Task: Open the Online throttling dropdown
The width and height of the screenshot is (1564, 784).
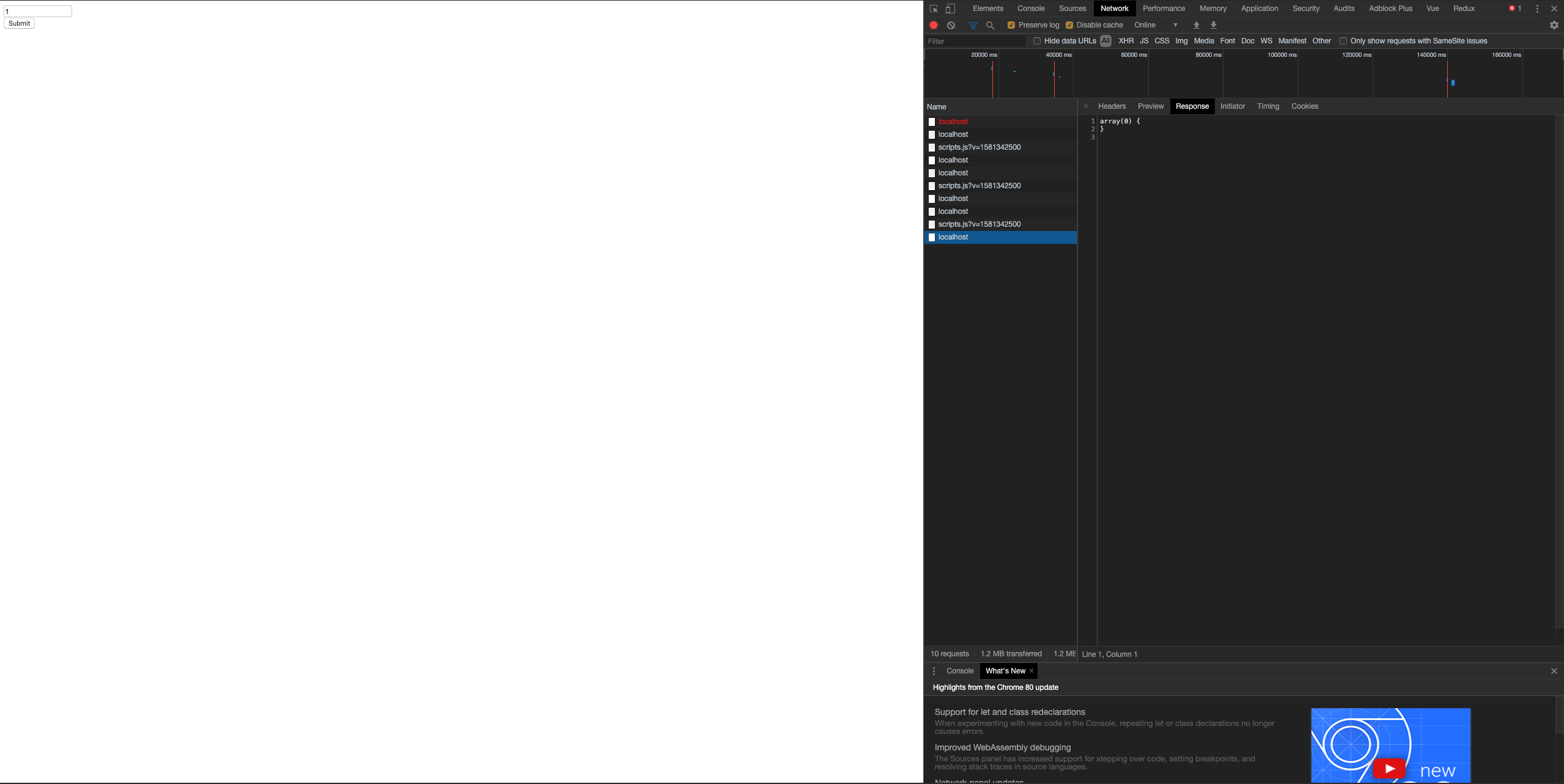Action: (1154, 25)
